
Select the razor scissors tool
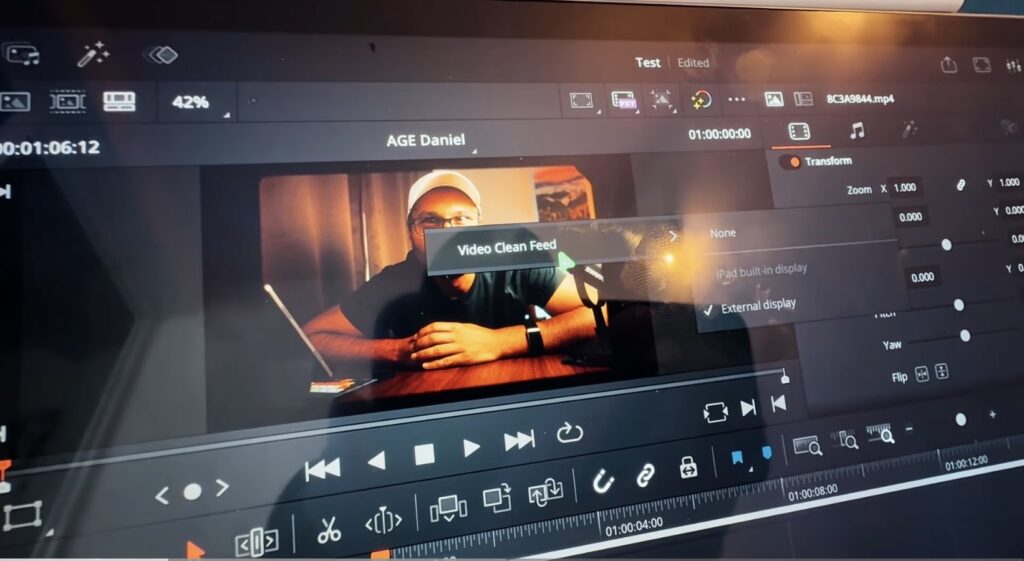(x=329, y=530)
